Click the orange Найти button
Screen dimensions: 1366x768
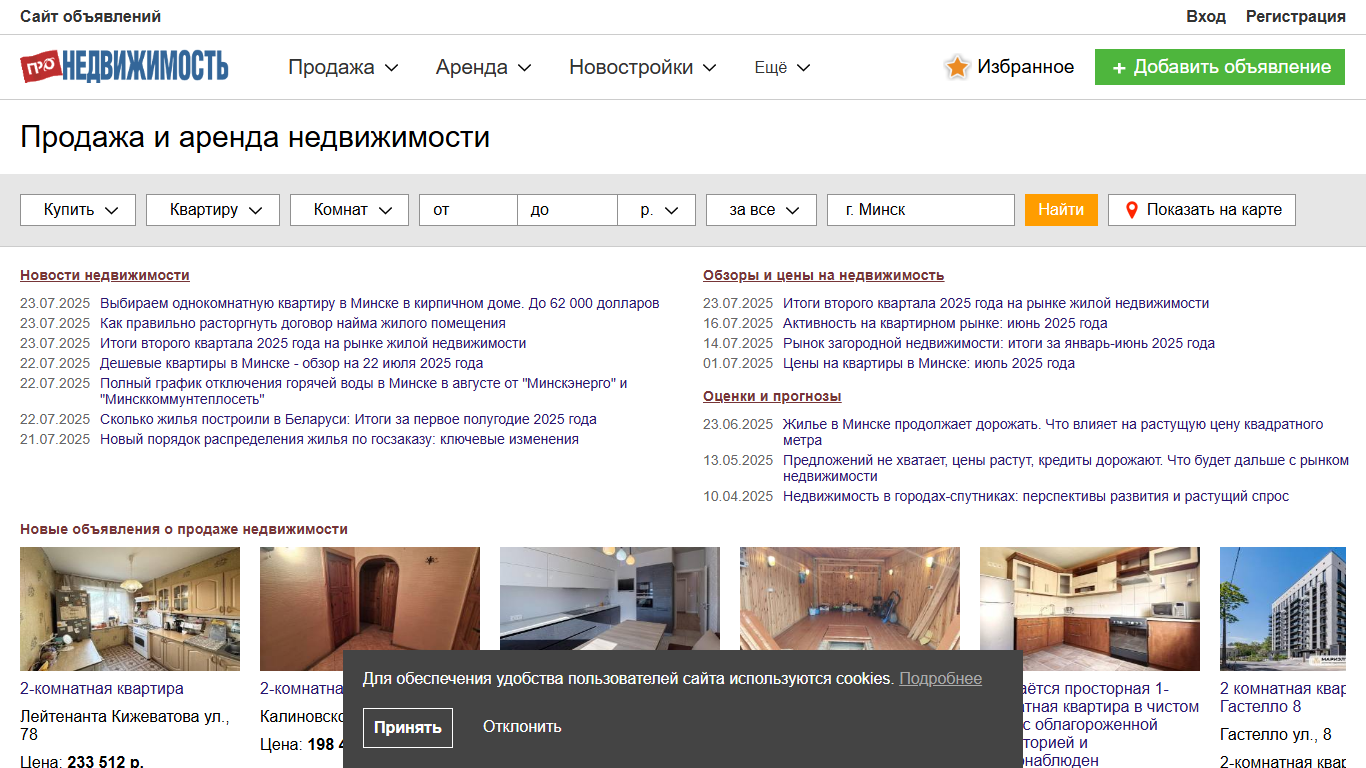pos(1061,210)
